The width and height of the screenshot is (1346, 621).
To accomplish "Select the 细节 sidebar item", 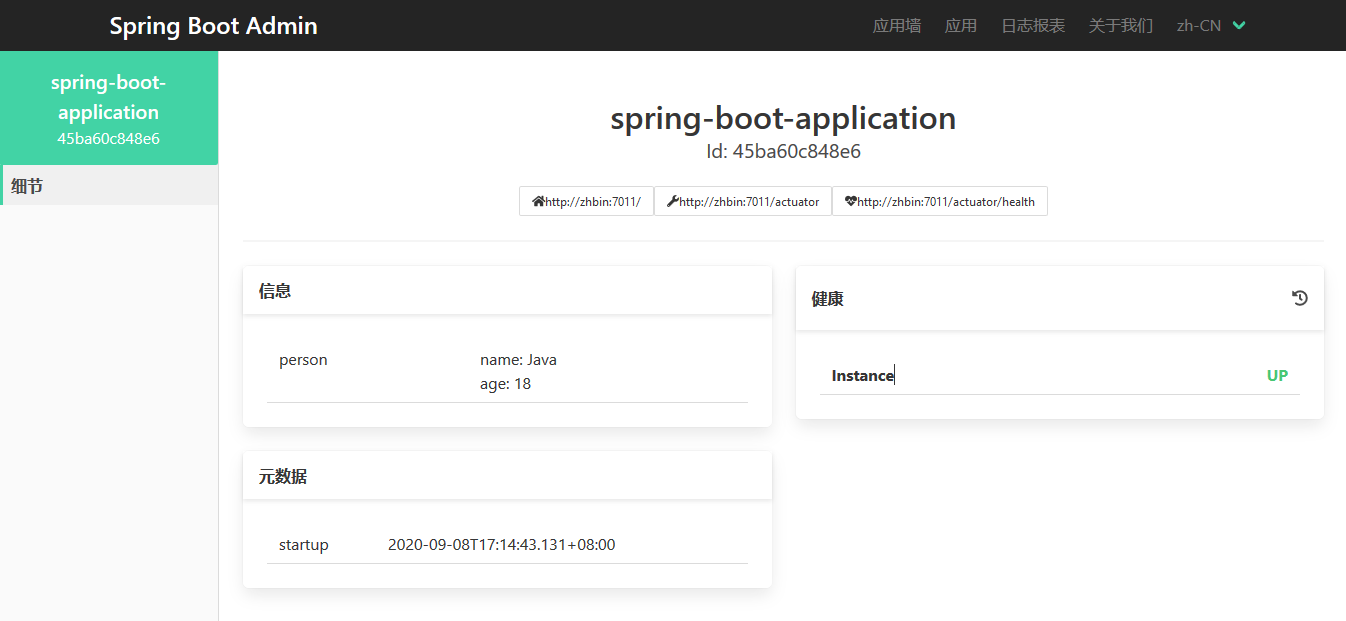I will [x=110, y=185].
